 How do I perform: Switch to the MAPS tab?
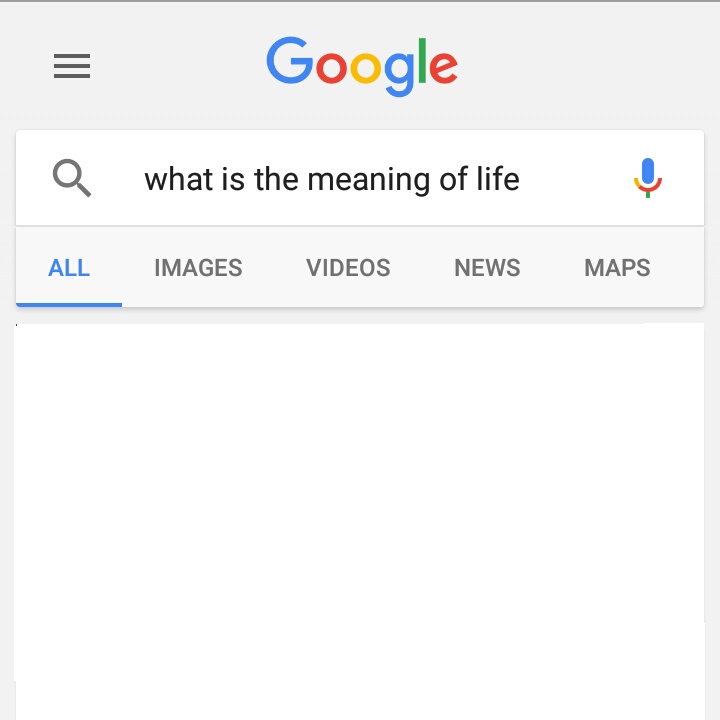[617, 268]
